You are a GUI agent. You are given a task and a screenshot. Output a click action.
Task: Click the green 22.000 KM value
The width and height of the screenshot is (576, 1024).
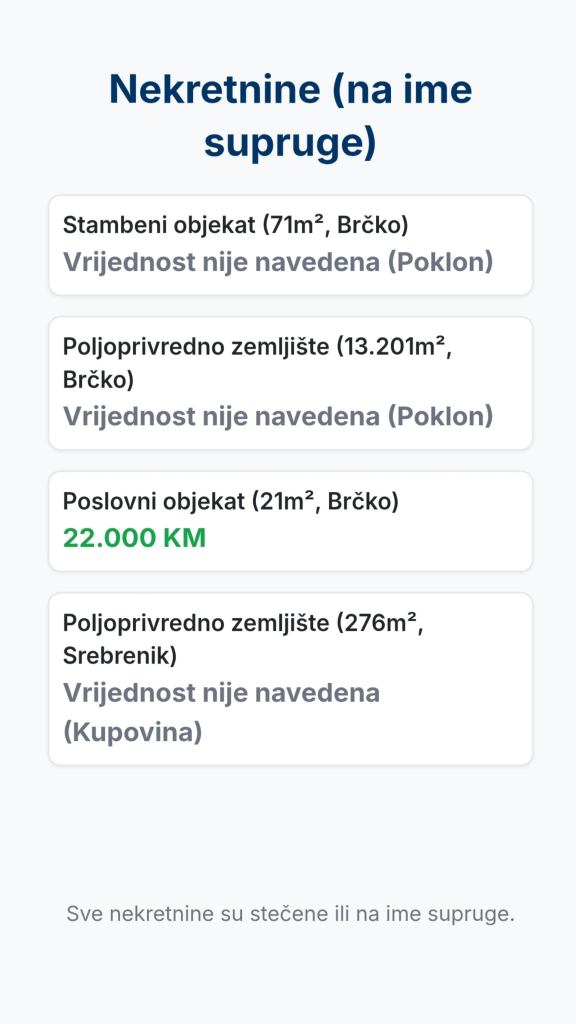(x=135, y=538)
